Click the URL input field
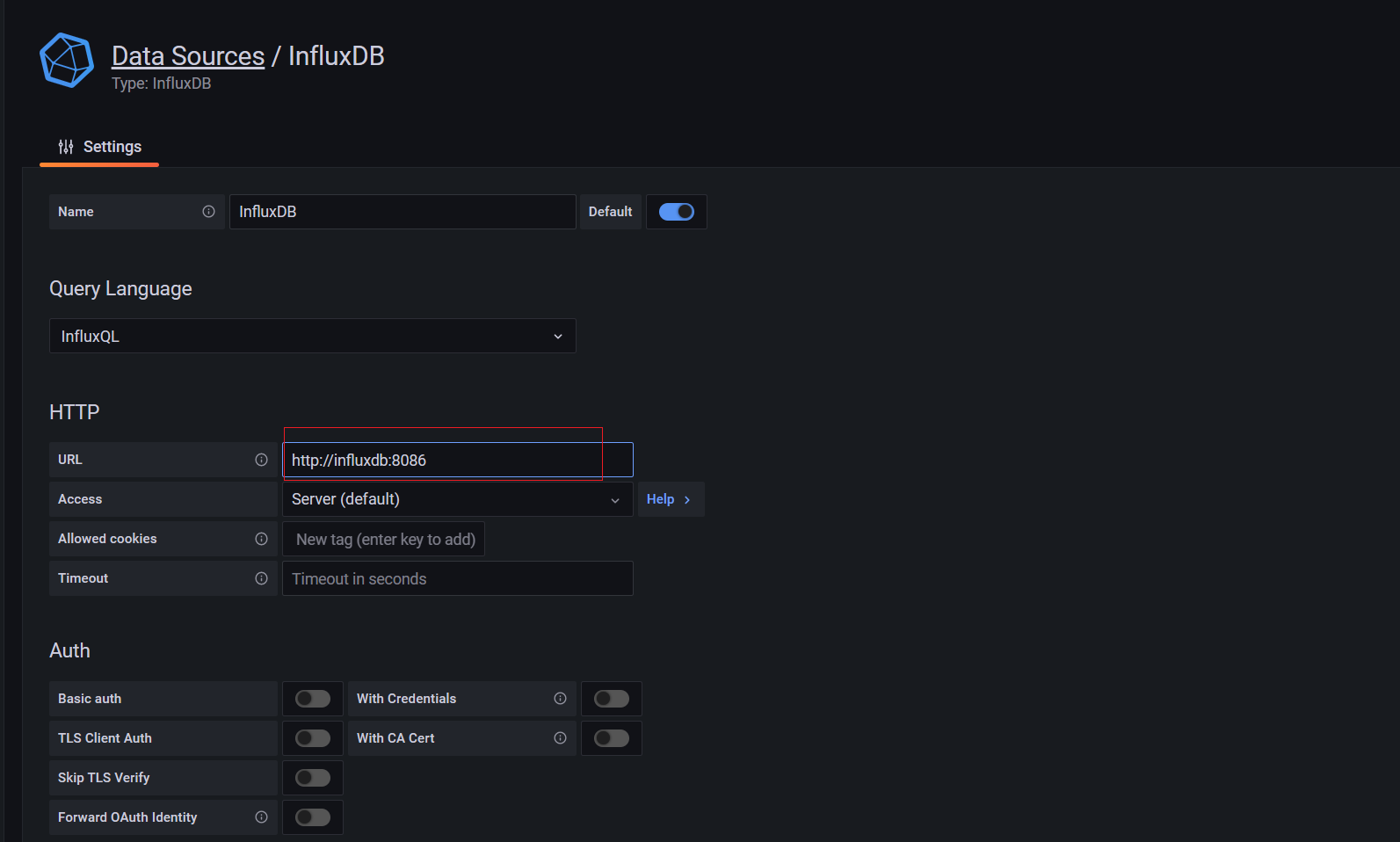The image size is (1400, 842). (x=457, y=461)
